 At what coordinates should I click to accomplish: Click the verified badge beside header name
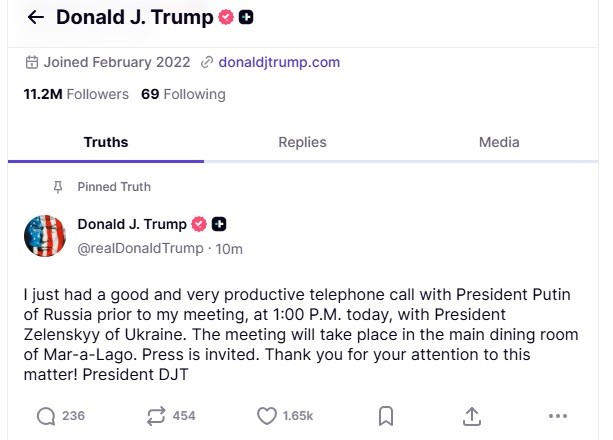(x=228, y=17)
